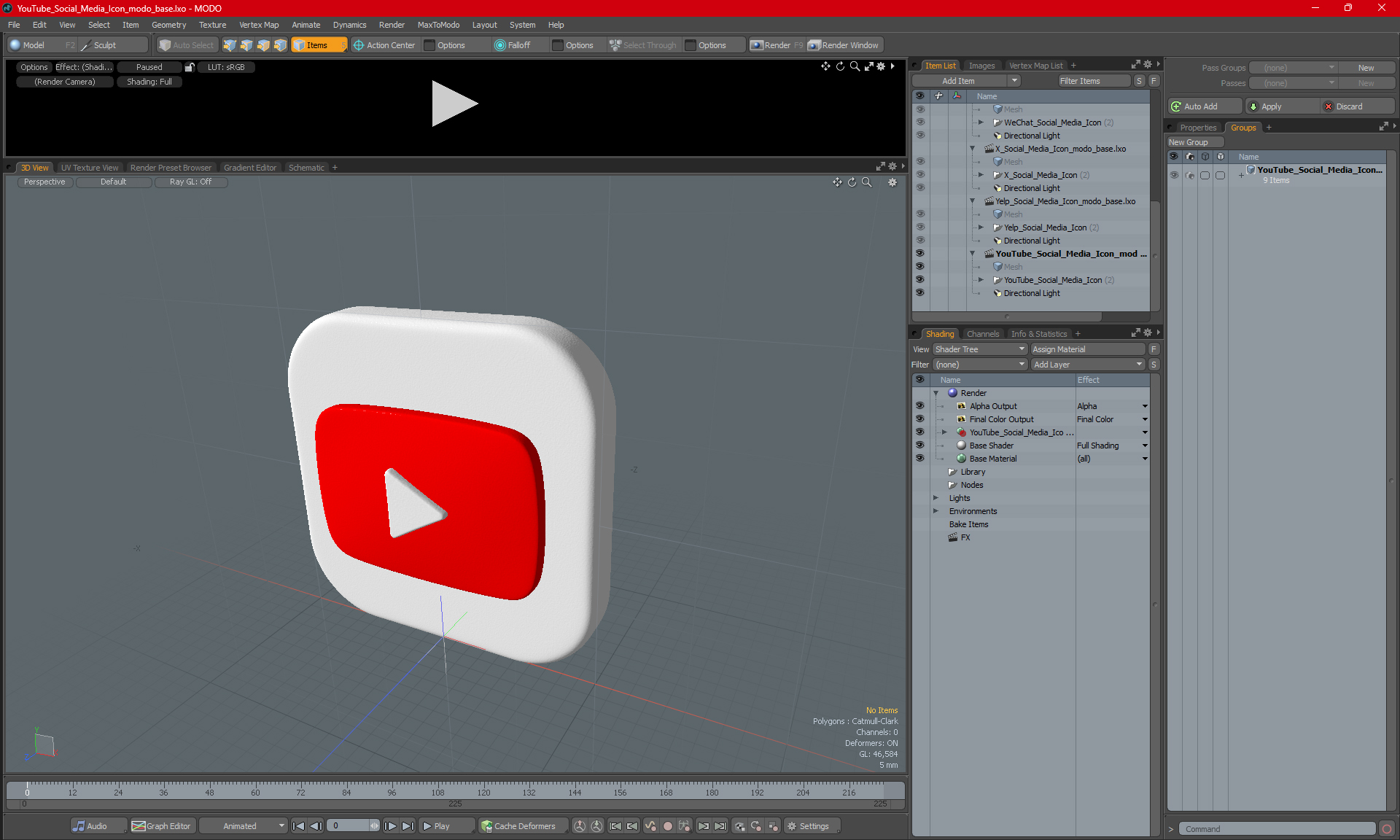Switch to the Properties tab
1400x840 pixels.
(1198, 128)
